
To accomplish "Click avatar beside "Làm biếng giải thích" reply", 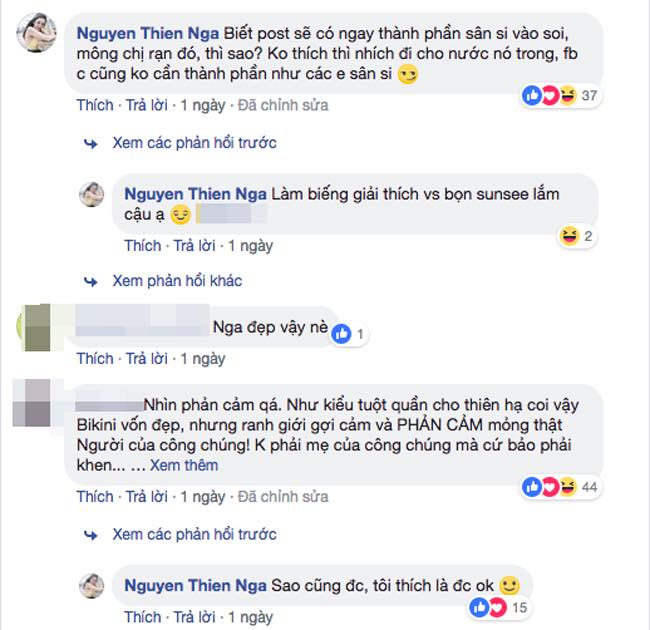I will (92, 194).
